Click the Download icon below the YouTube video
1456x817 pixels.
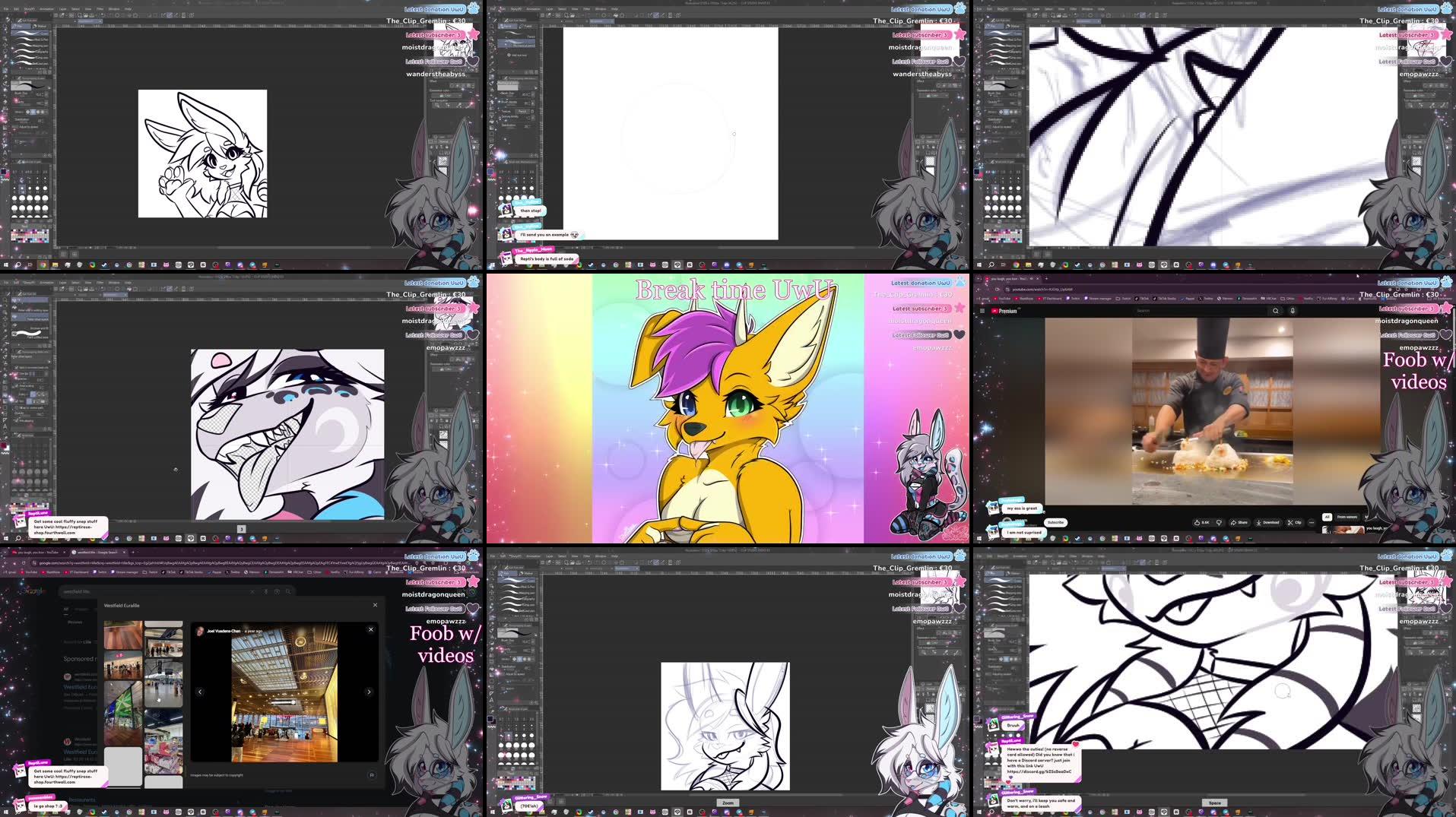tap(1268, 523)
